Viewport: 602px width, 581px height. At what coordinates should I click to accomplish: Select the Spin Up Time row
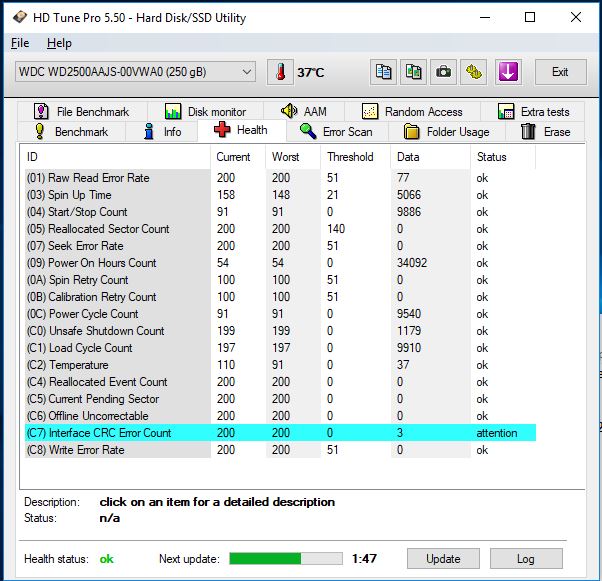tap(280, 195)
